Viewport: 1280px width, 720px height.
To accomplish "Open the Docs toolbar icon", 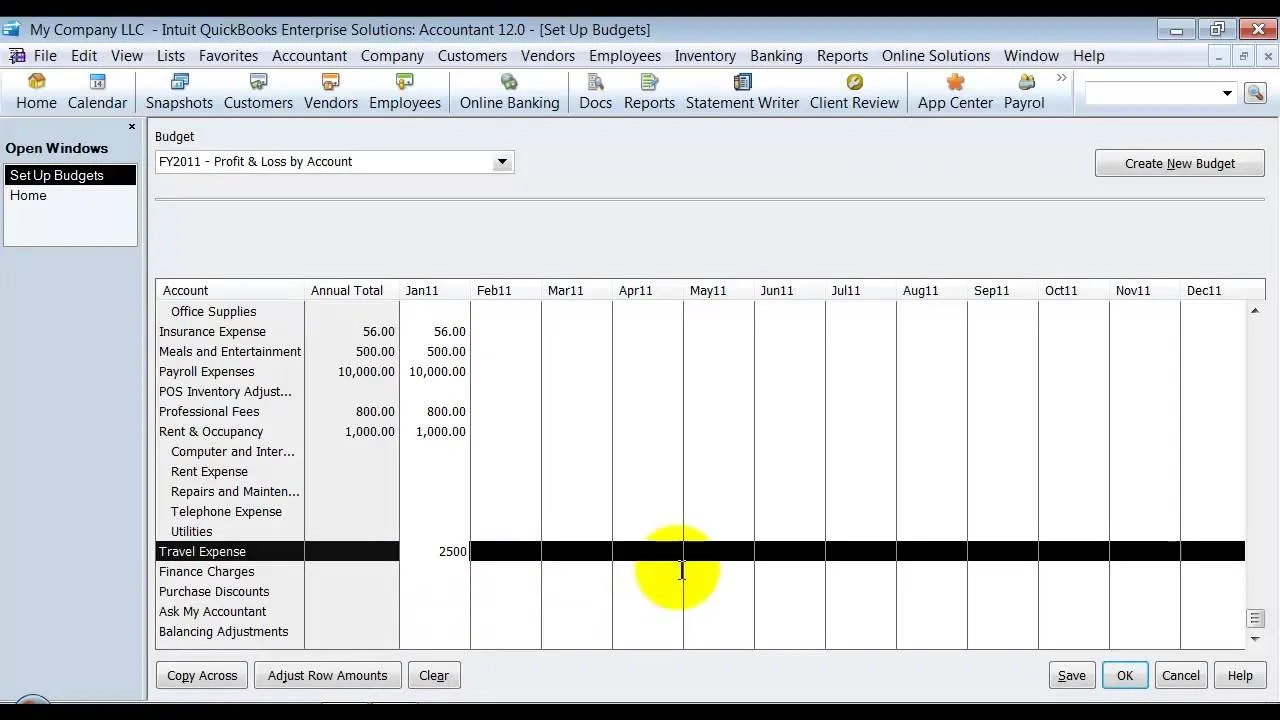I will (x=595, y=91).
